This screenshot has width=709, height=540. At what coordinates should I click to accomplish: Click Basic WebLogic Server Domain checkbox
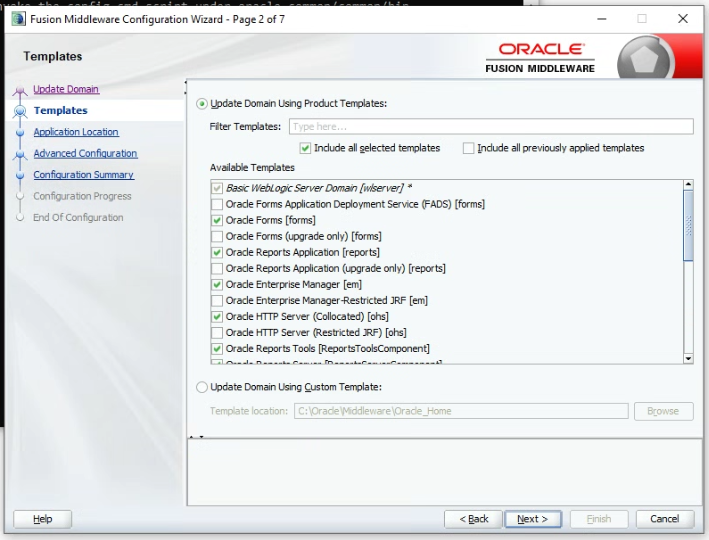[217, 188]
